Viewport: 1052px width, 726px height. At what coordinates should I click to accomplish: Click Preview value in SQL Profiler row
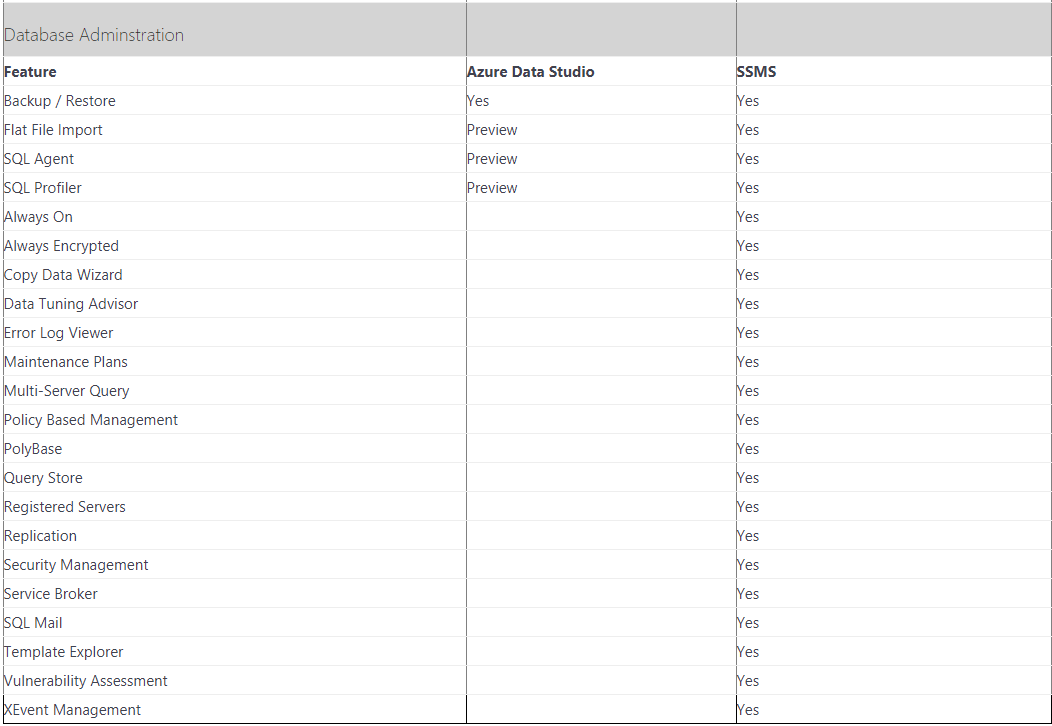492,188
